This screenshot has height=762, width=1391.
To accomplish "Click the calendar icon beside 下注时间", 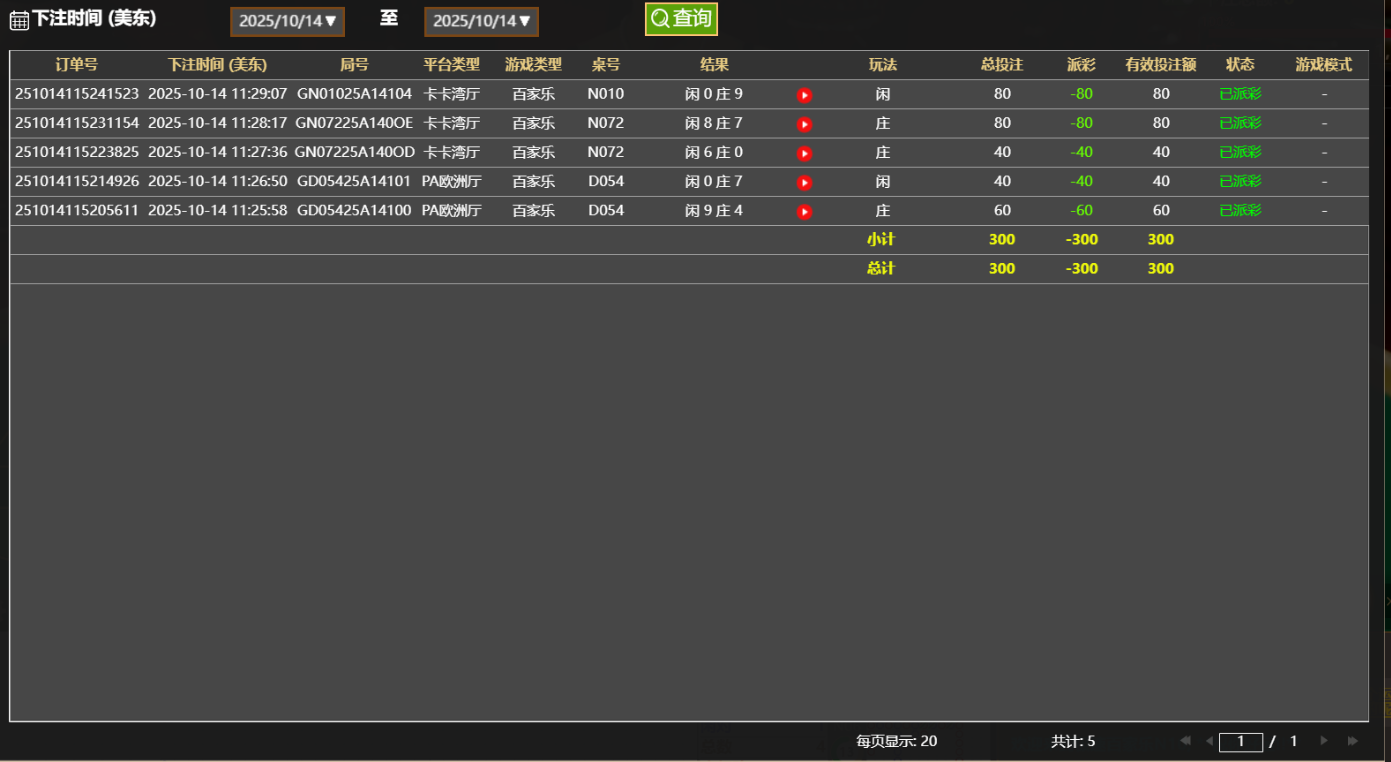I will point(19,21).
